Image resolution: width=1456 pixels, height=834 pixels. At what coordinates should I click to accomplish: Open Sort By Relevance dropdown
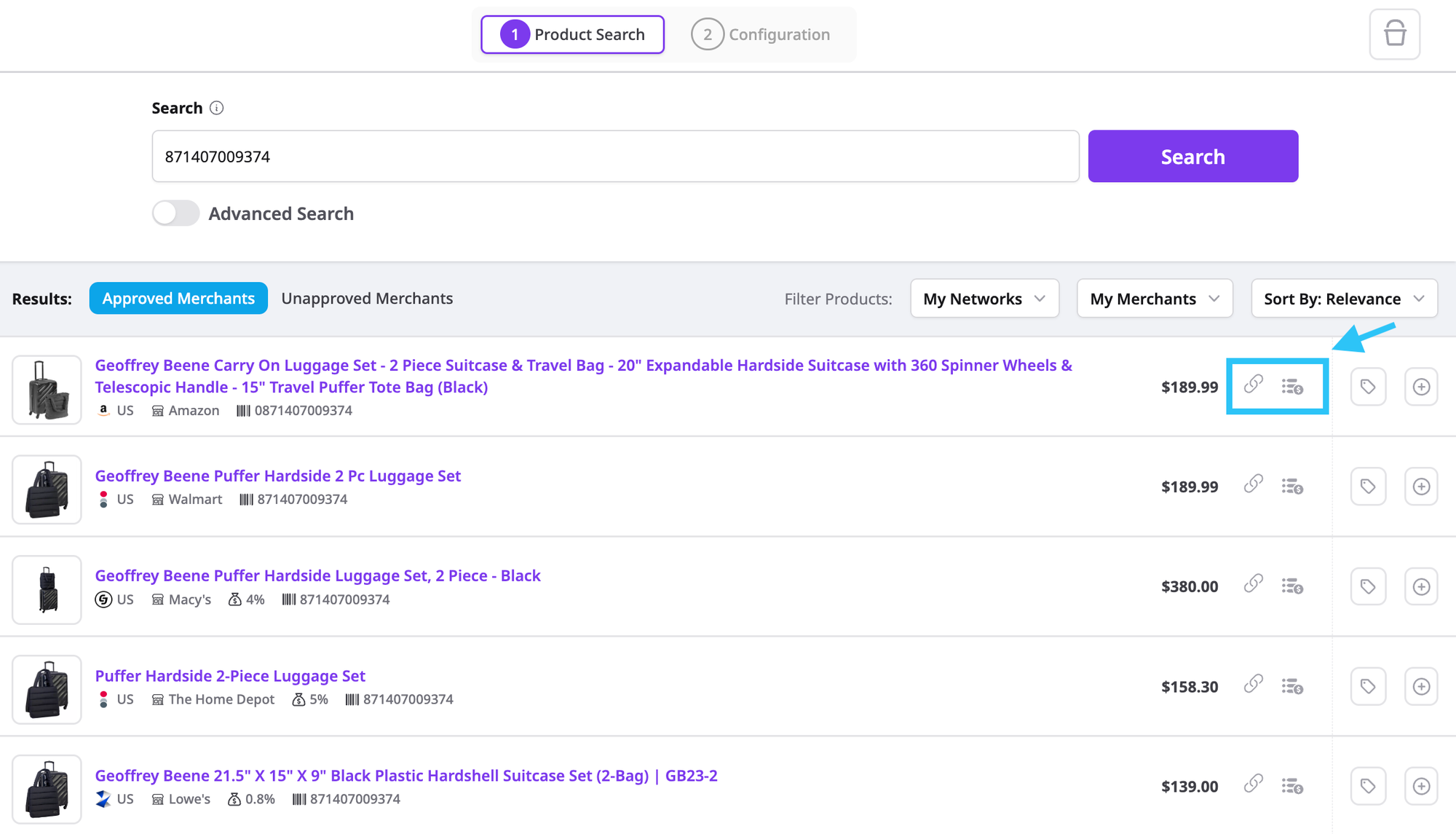(x=1344, y=299)
